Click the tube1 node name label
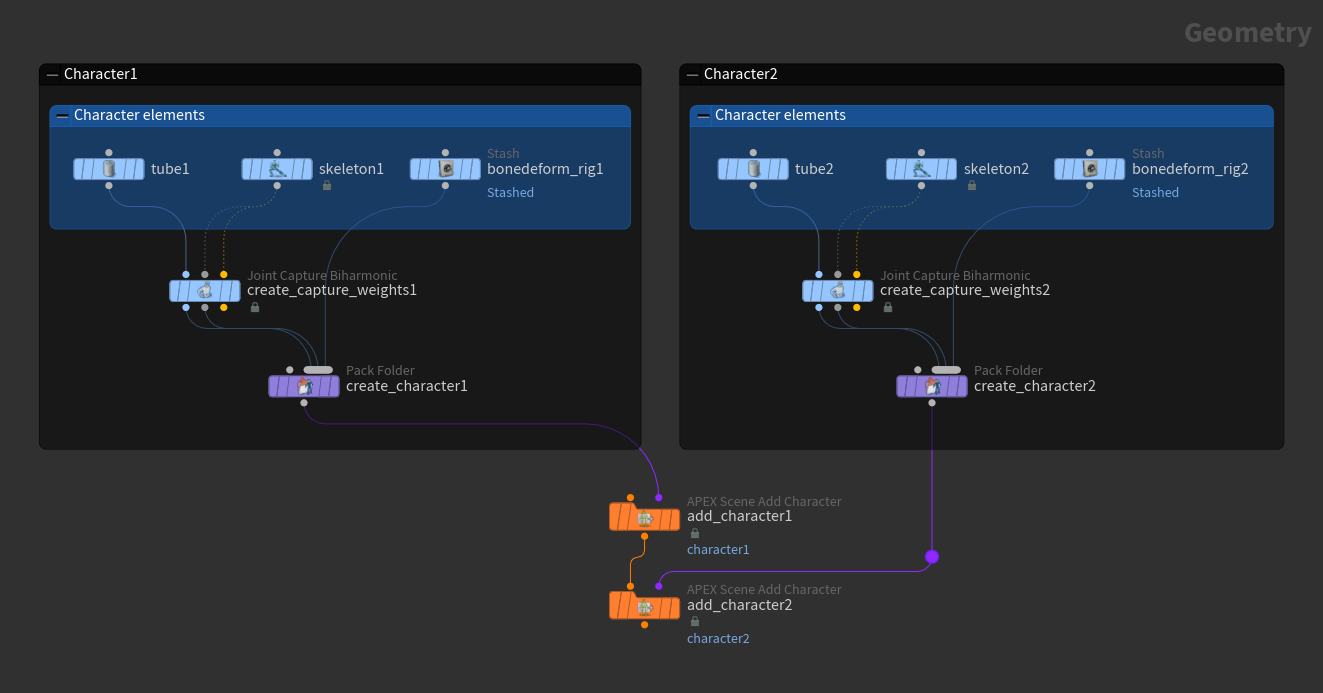 click(x=170, y=169)
